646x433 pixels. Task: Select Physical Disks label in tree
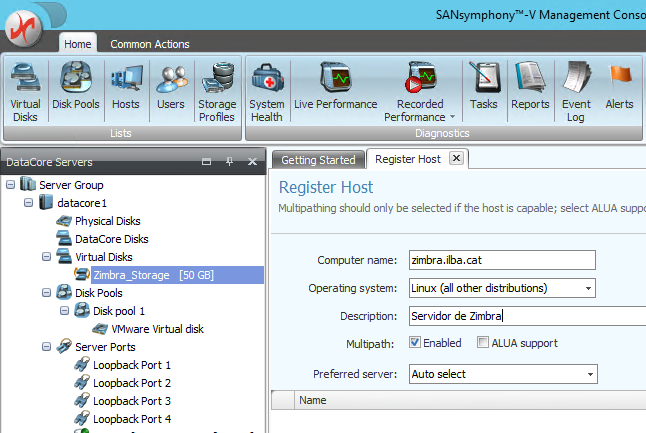tap(108, 221)
